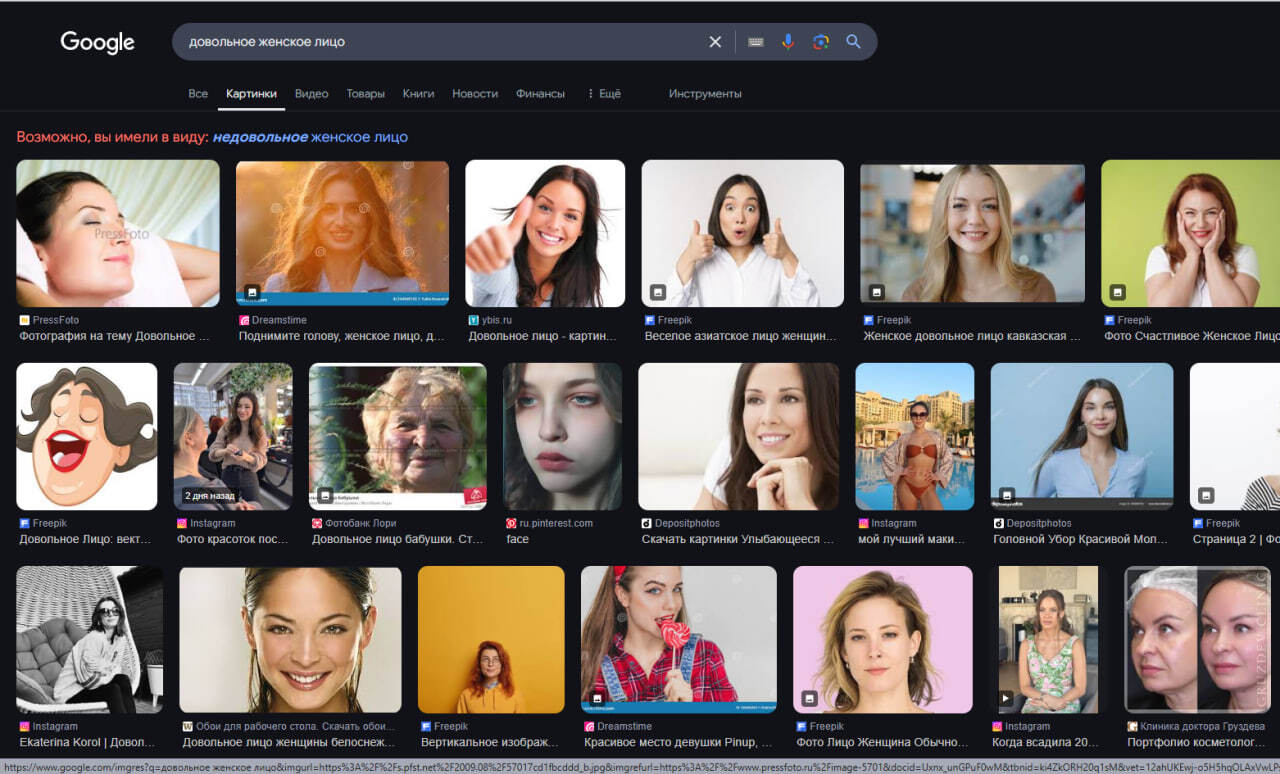Click the magnifying glass search icon
Image resolution: width=1280 pixels, height=774 pixels.
point(853,42)
